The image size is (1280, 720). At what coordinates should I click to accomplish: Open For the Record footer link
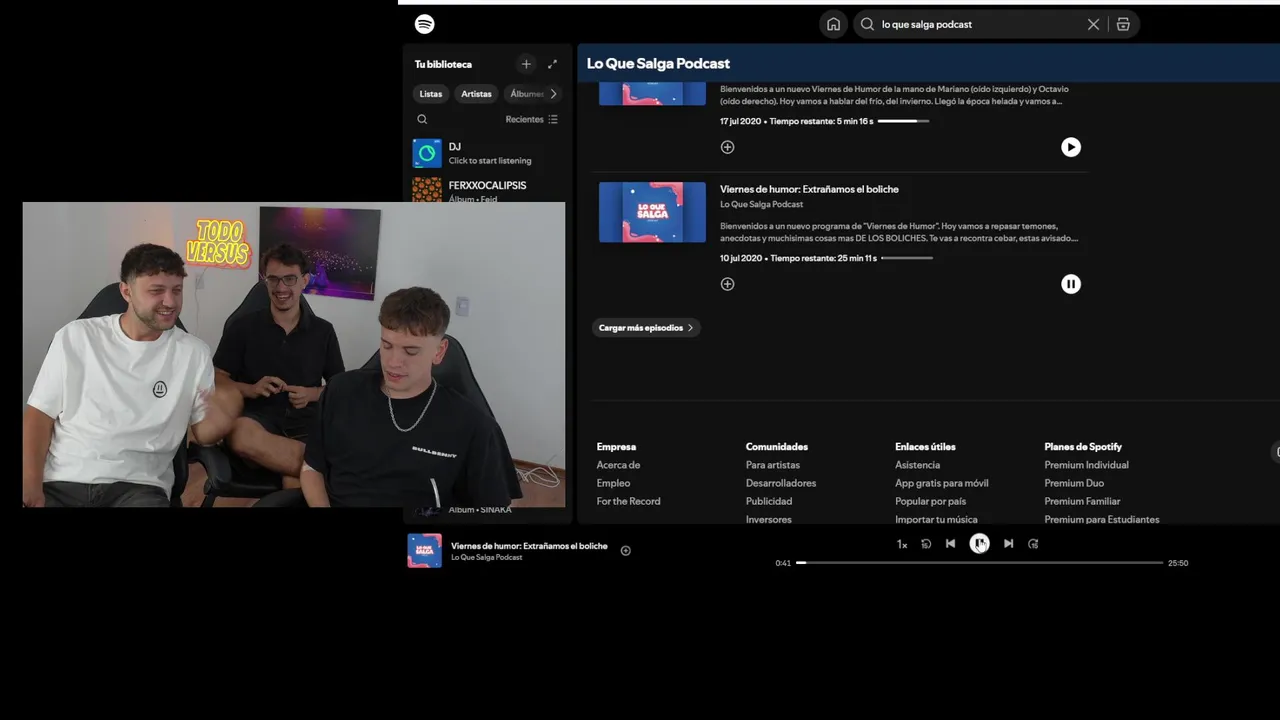628,501
